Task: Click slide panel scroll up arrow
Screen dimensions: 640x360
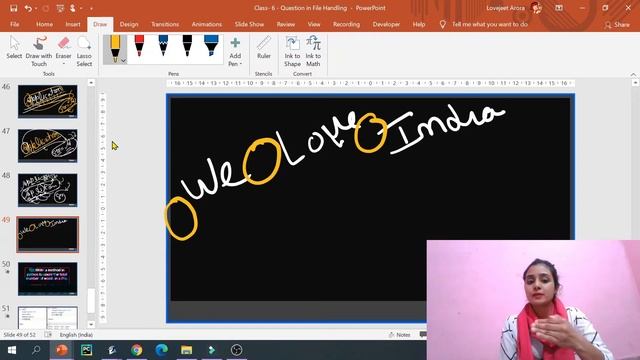Action: [91, 83]
